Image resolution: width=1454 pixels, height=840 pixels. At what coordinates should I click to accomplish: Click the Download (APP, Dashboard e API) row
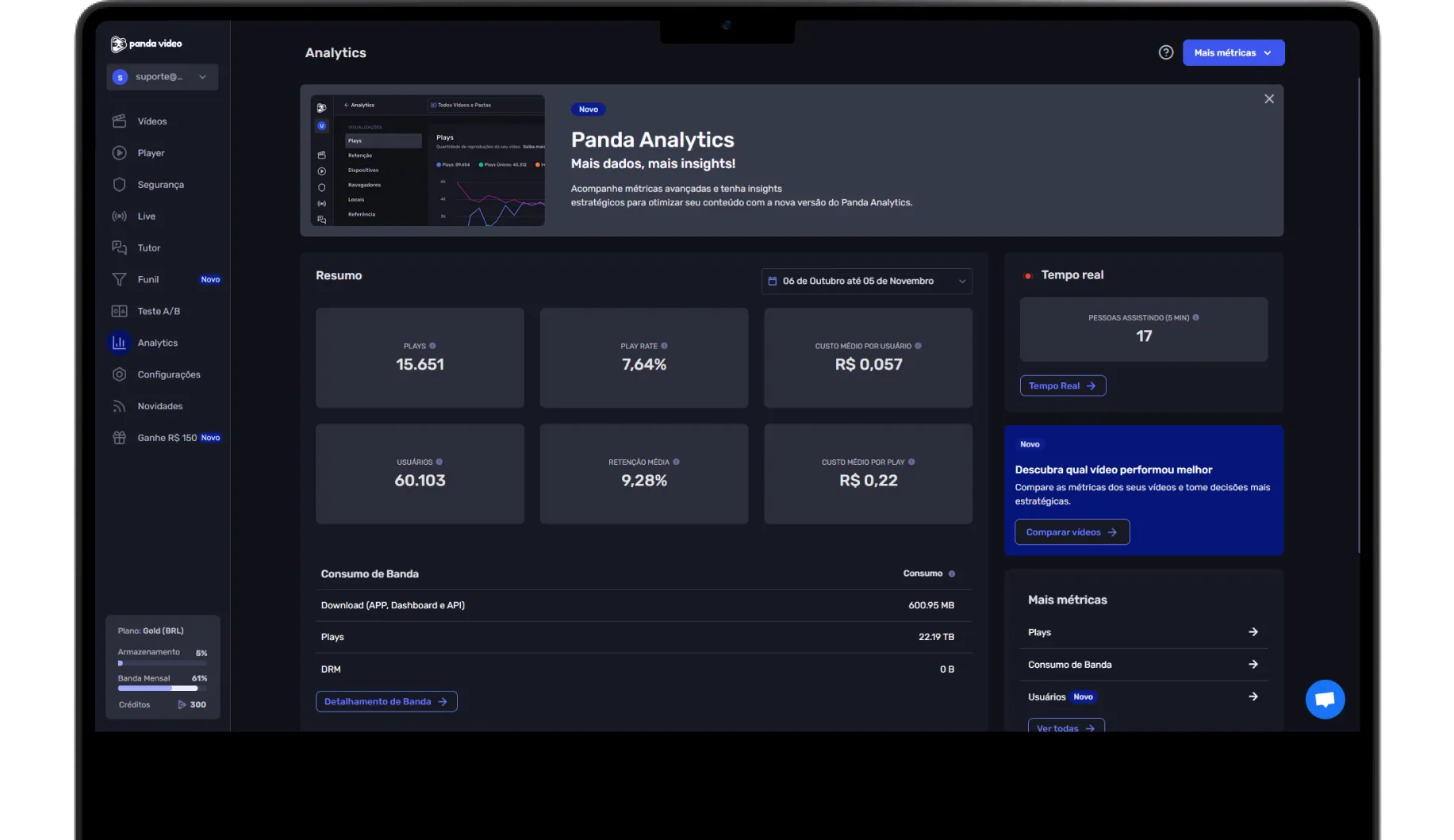tap(643, 605)
